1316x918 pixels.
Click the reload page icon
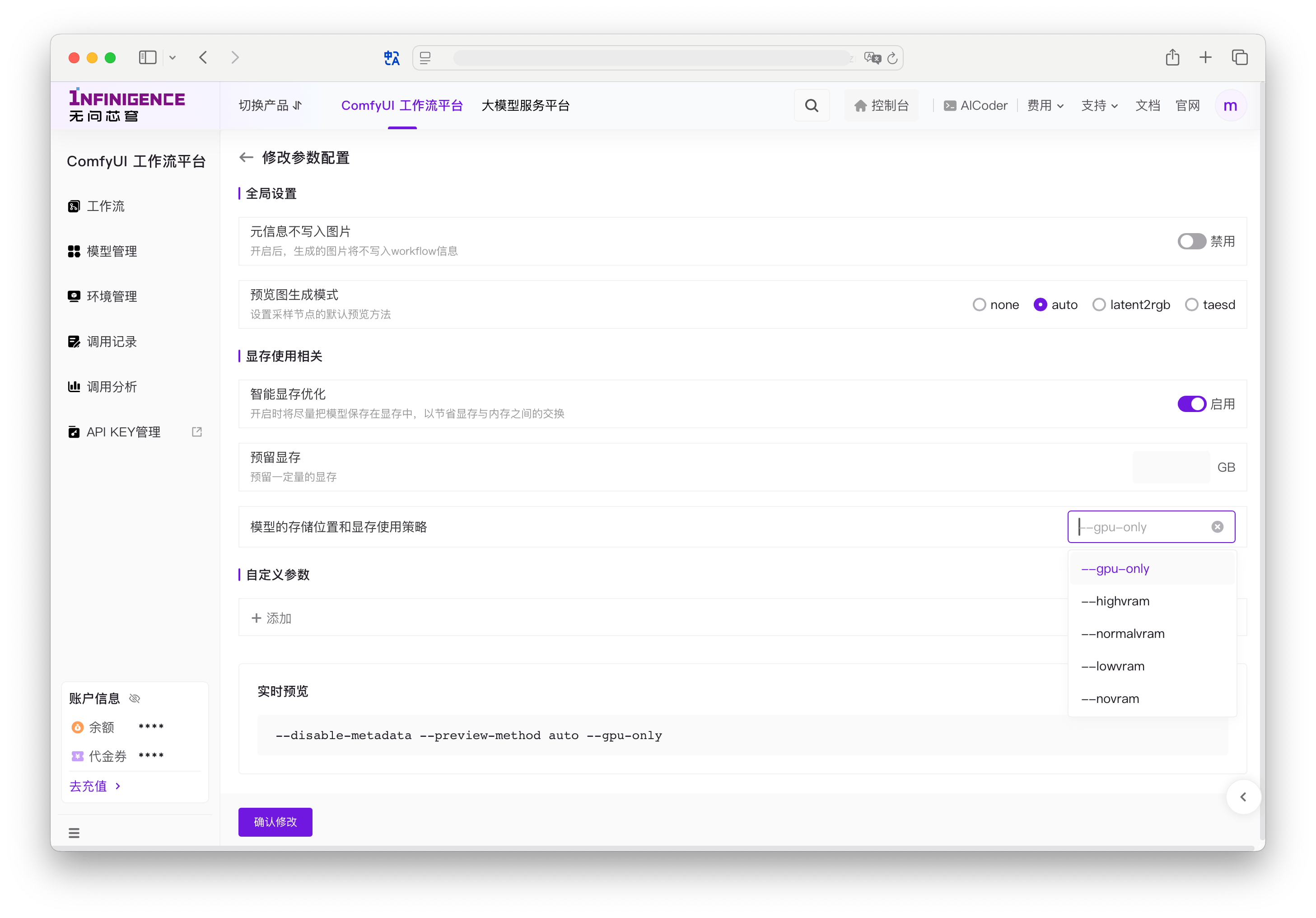tap(892, 58)
